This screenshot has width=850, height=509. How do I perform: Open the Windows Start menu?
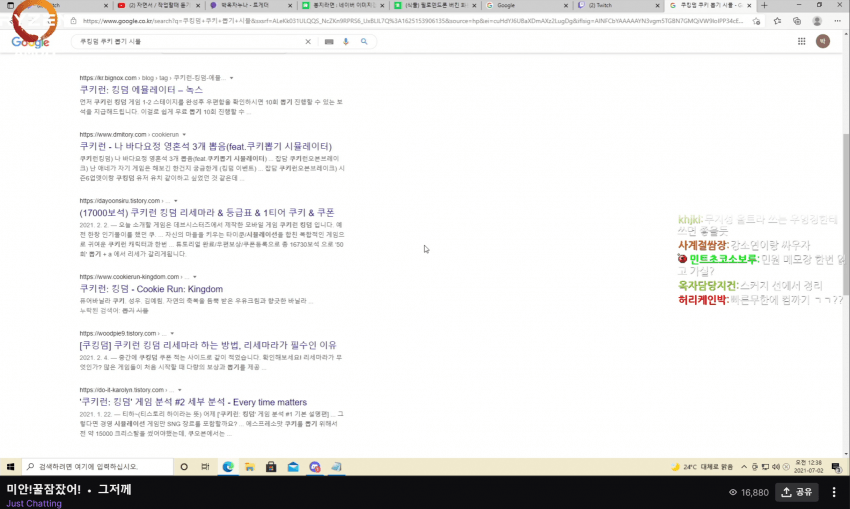pos(10,467)
